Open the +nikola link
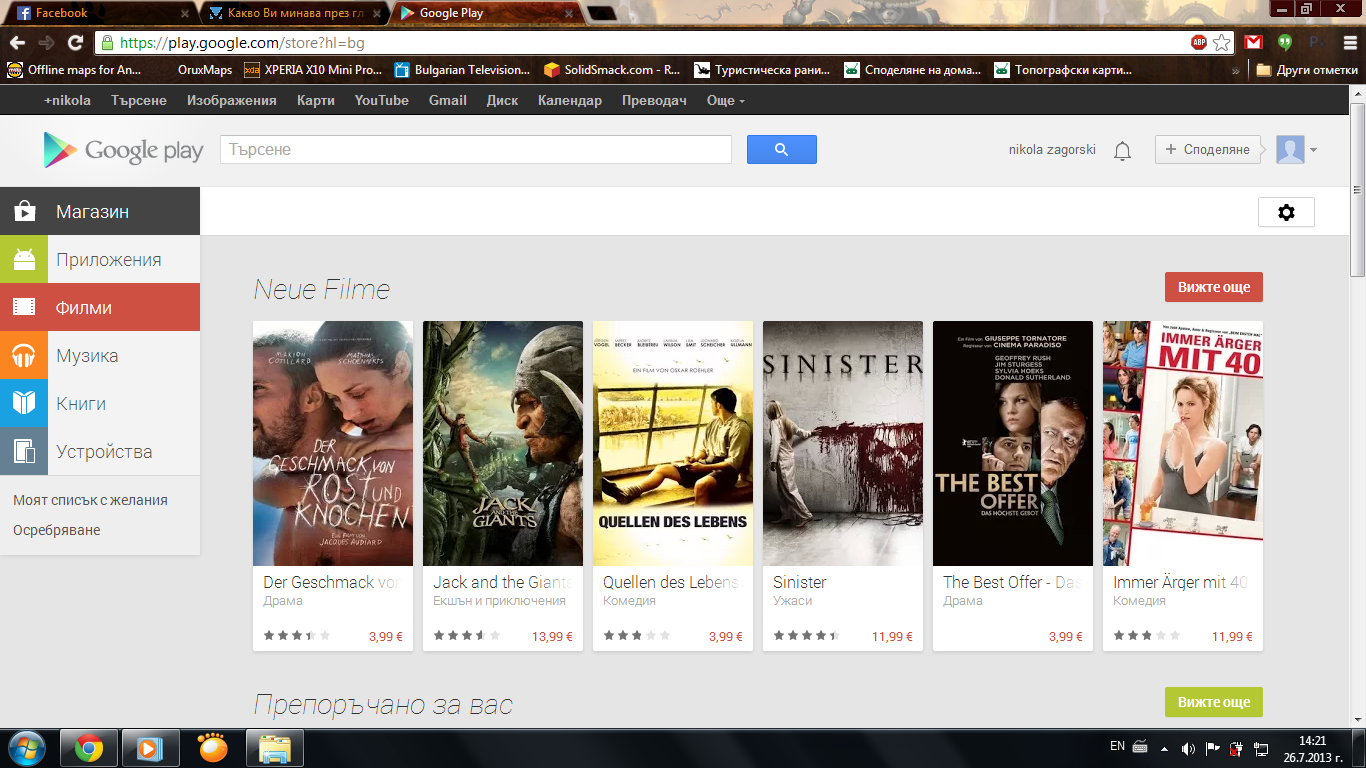Viewport: 1366px width, 768px height. coord(67,100)
